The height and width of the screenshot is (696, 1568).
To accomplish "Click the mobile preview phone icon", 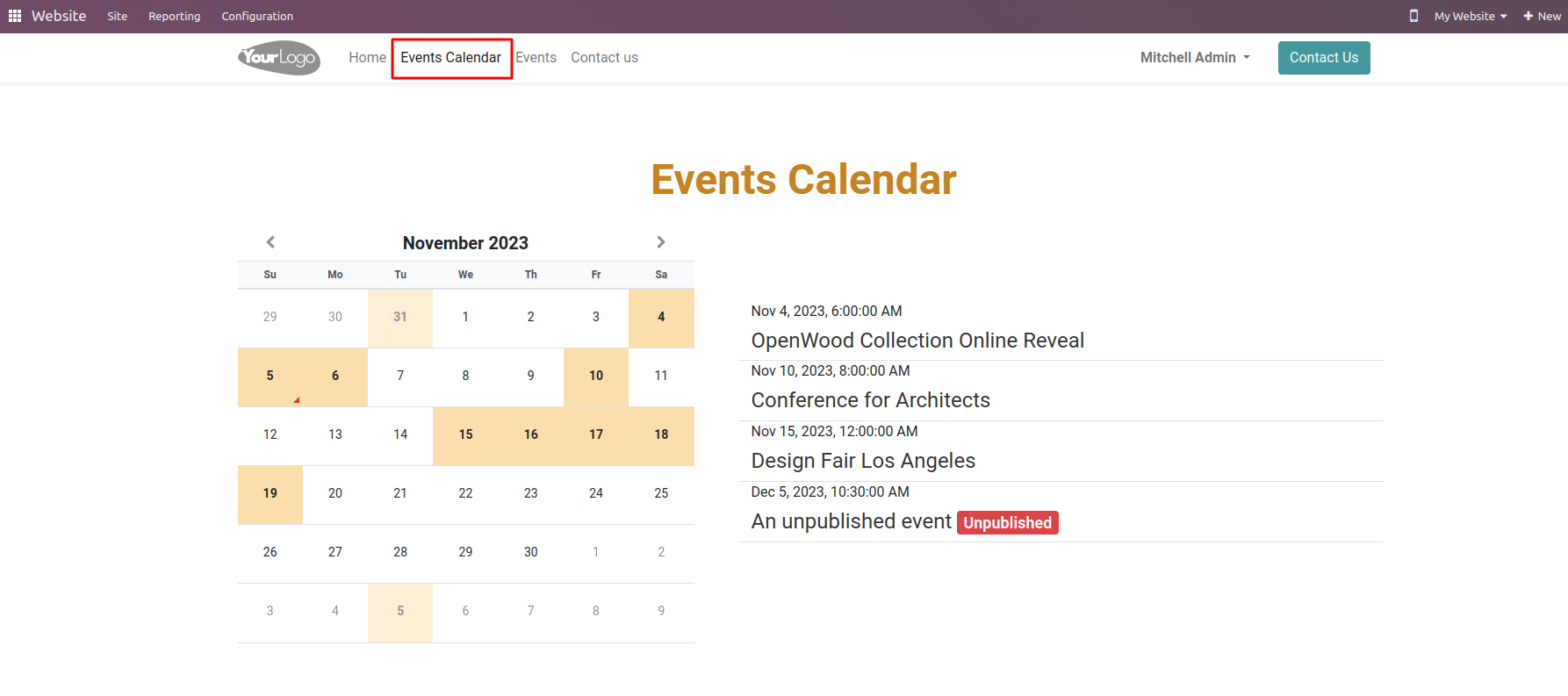I will (x=1413, y=16).
